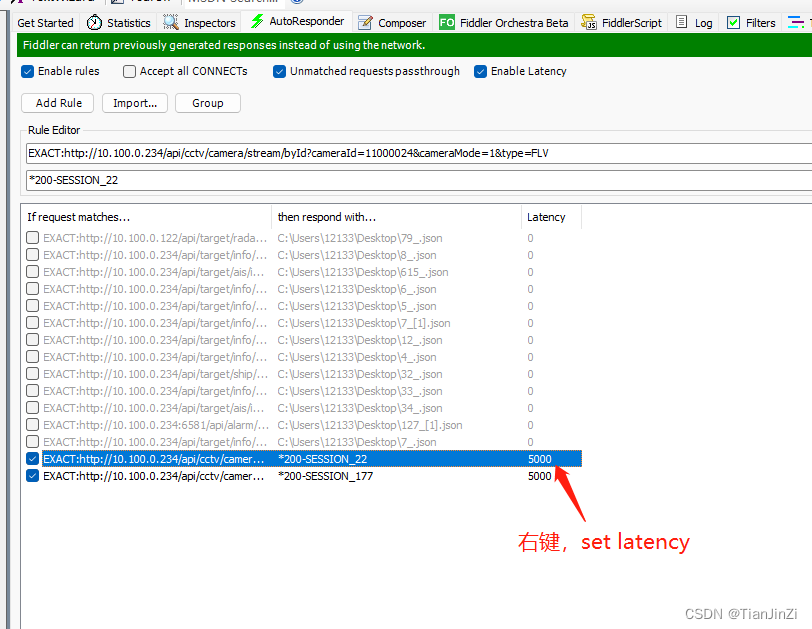This screenshot has height=629, width=812.
Task: Select the 10.100.0.122 radar rule URL
Action: pyautogui.click(x=155, y=238)
